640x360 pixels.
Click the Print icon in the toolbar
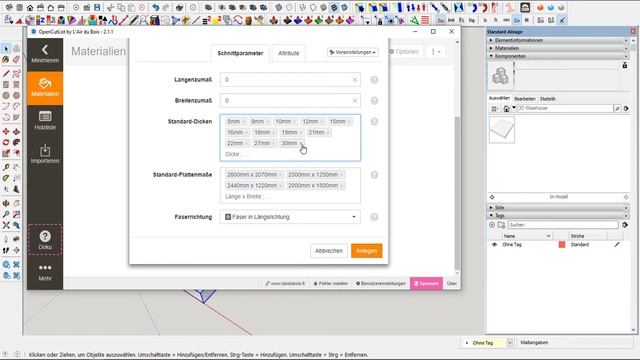[x=179, y=7]
